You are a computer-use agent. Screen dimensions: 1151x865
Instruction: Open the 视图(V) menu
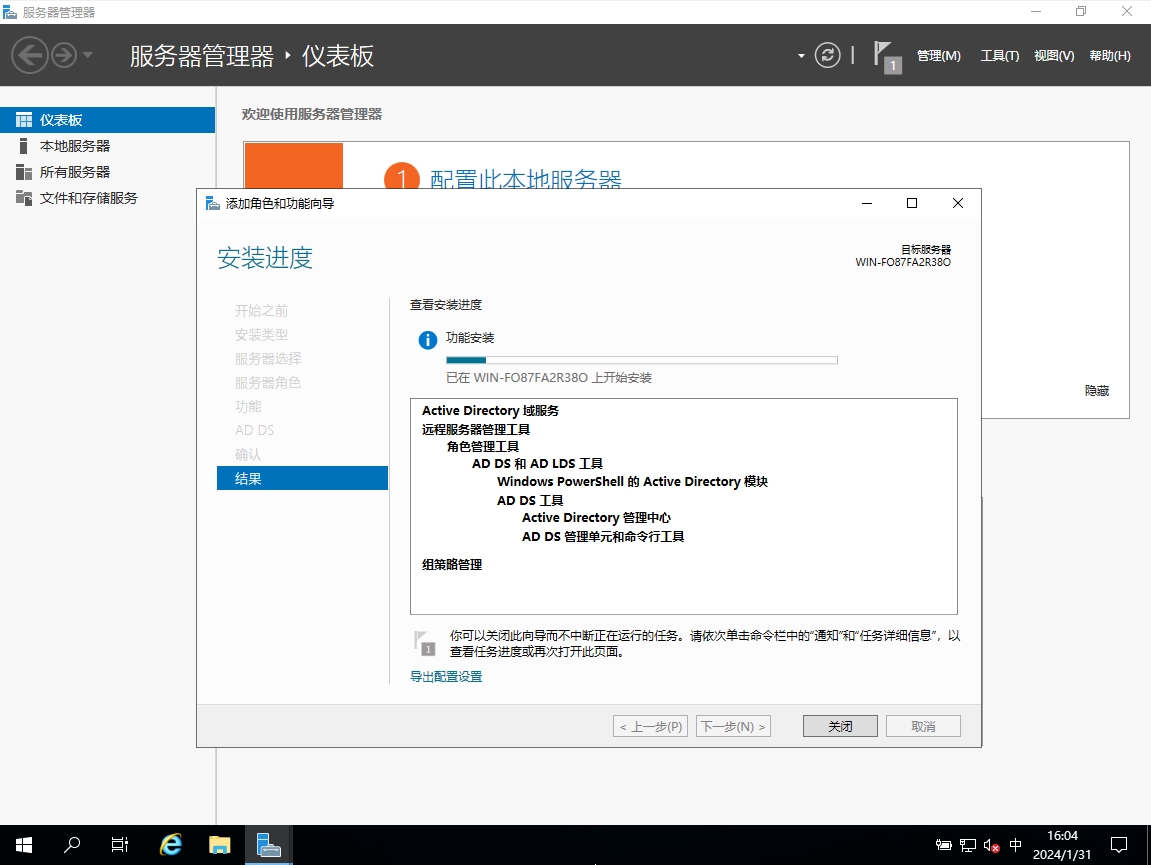pos(1053,56)
